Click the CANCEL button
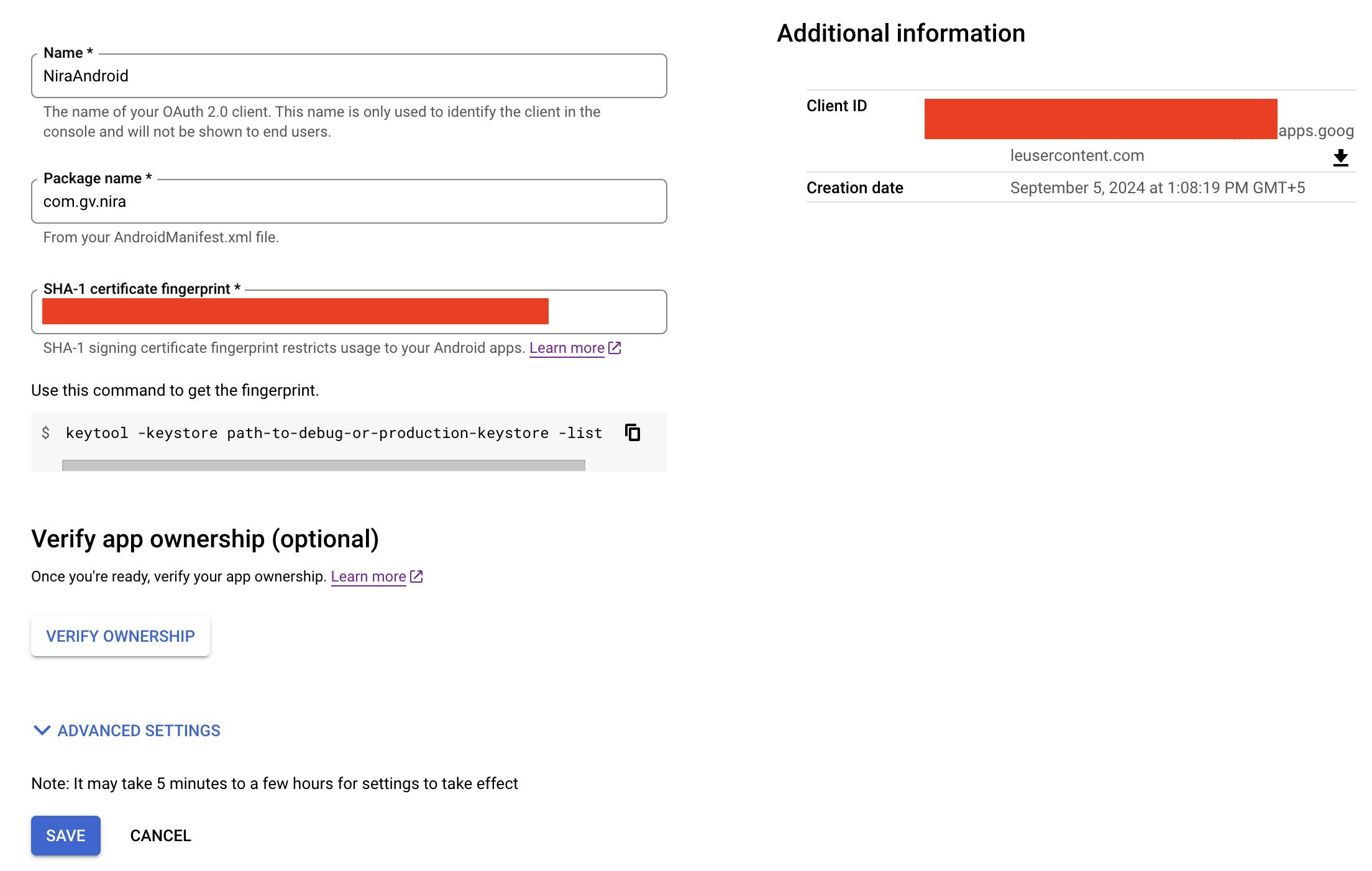Image resolution: width=1372 pixels, height=871 pixels. [160, 836]
